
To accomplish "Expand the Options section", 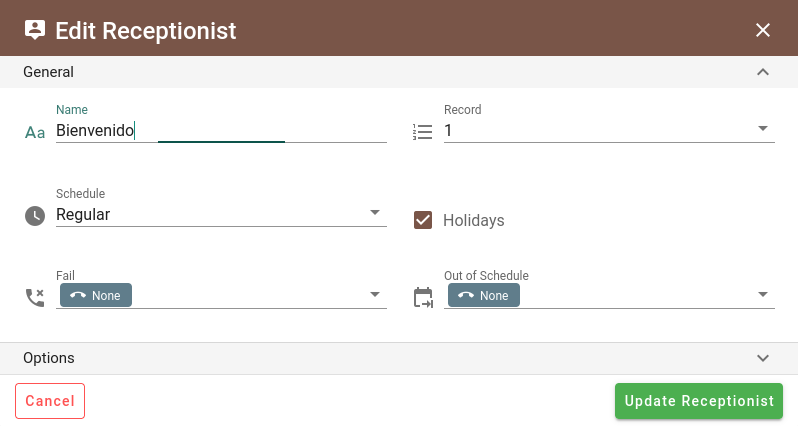I will click(399, 358).
